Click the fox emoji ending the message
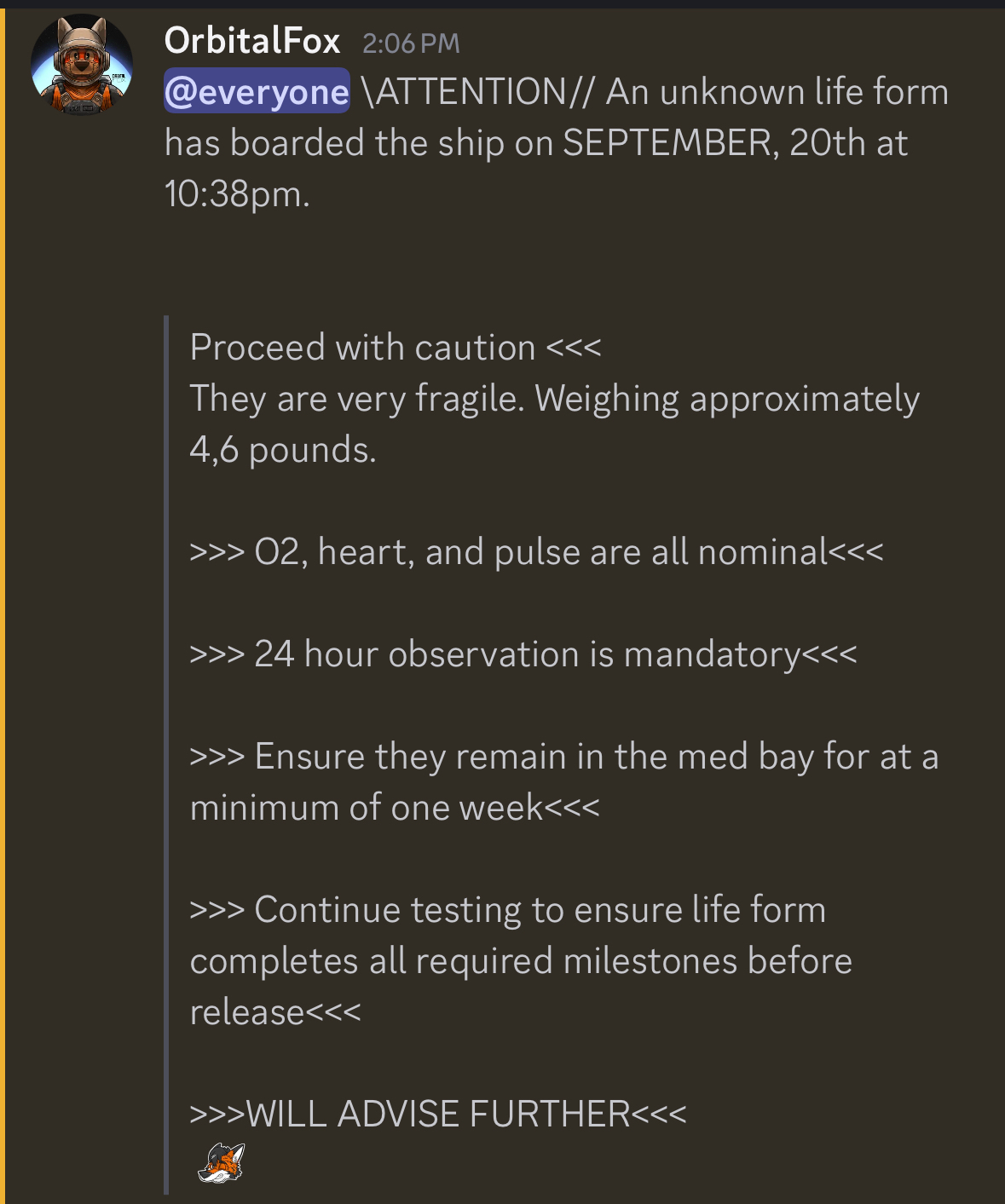The width and height of the screenshot is (1005, 1204). coord(222,1163)
